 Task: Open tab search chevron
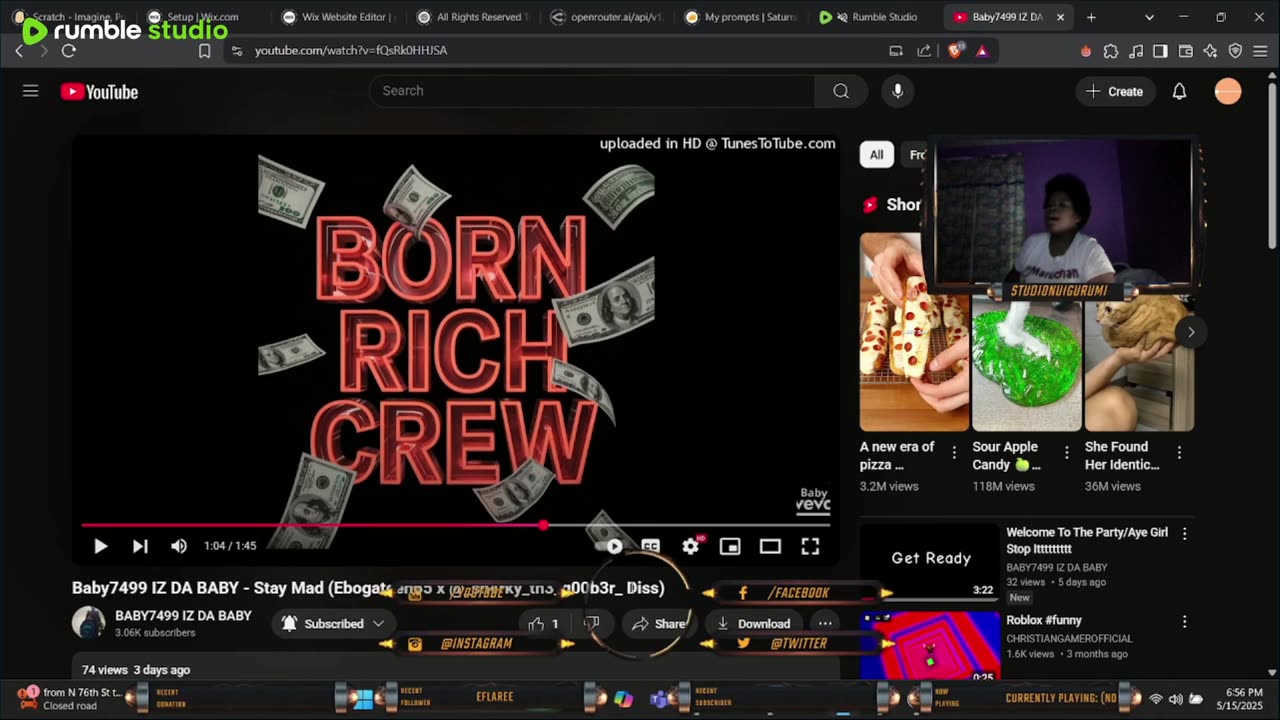click(x=1149, y=17)
